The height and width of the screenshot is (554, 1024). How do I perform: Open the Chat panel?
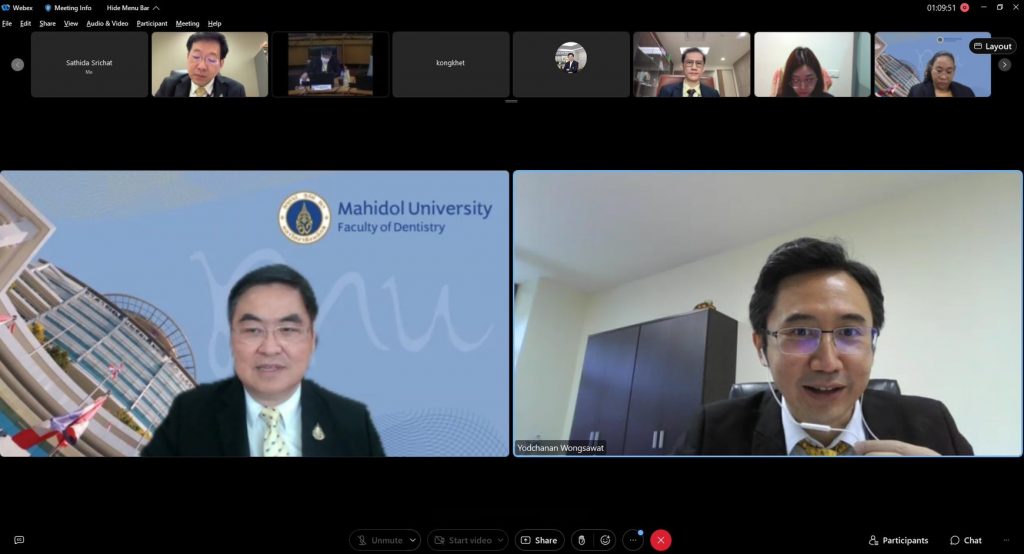tap(966, 540)
